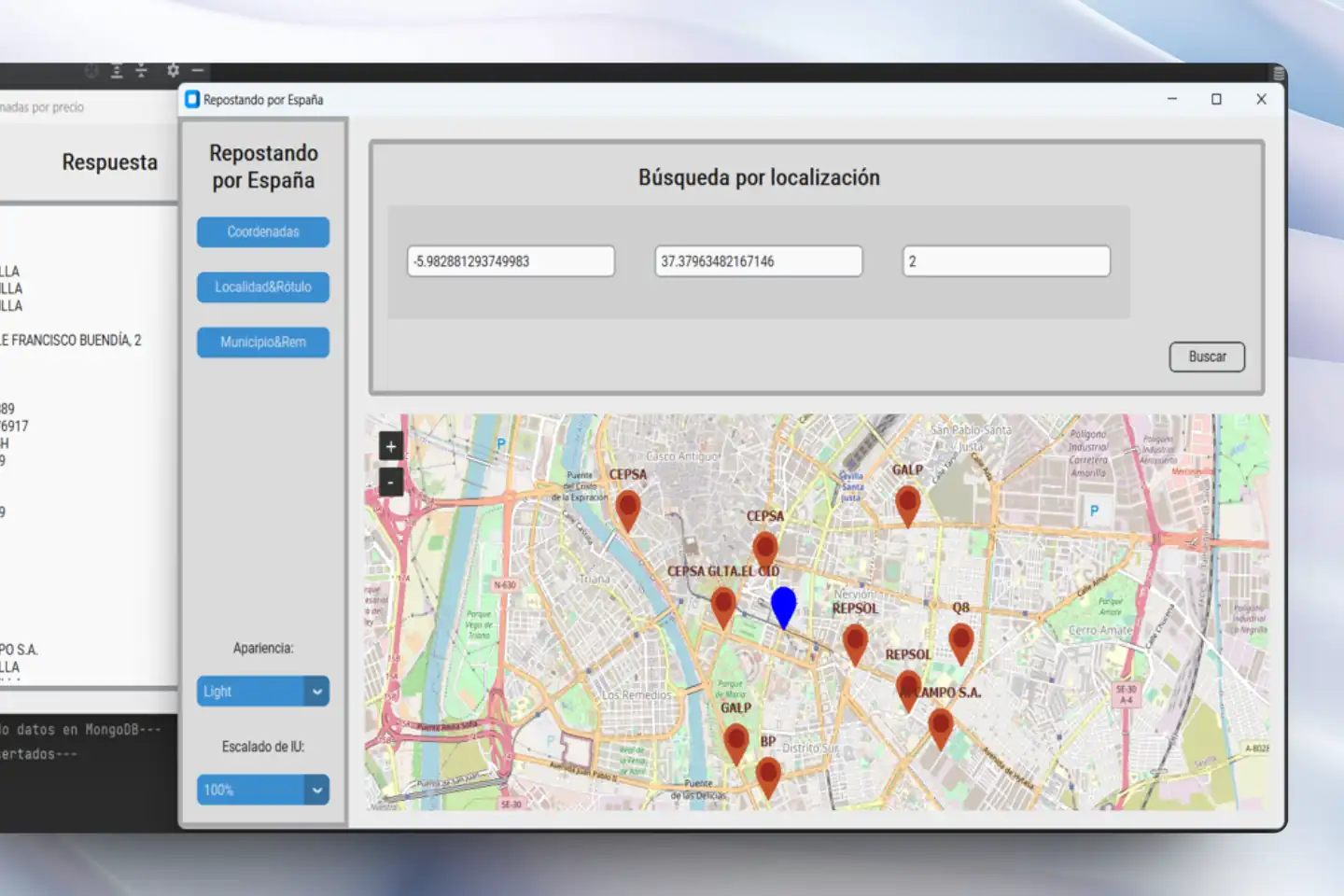Image resolution: width=1344 pixels, height=896 pixels.
Task: Click the Búsqueda por localización heading
Action: point(759,177)
